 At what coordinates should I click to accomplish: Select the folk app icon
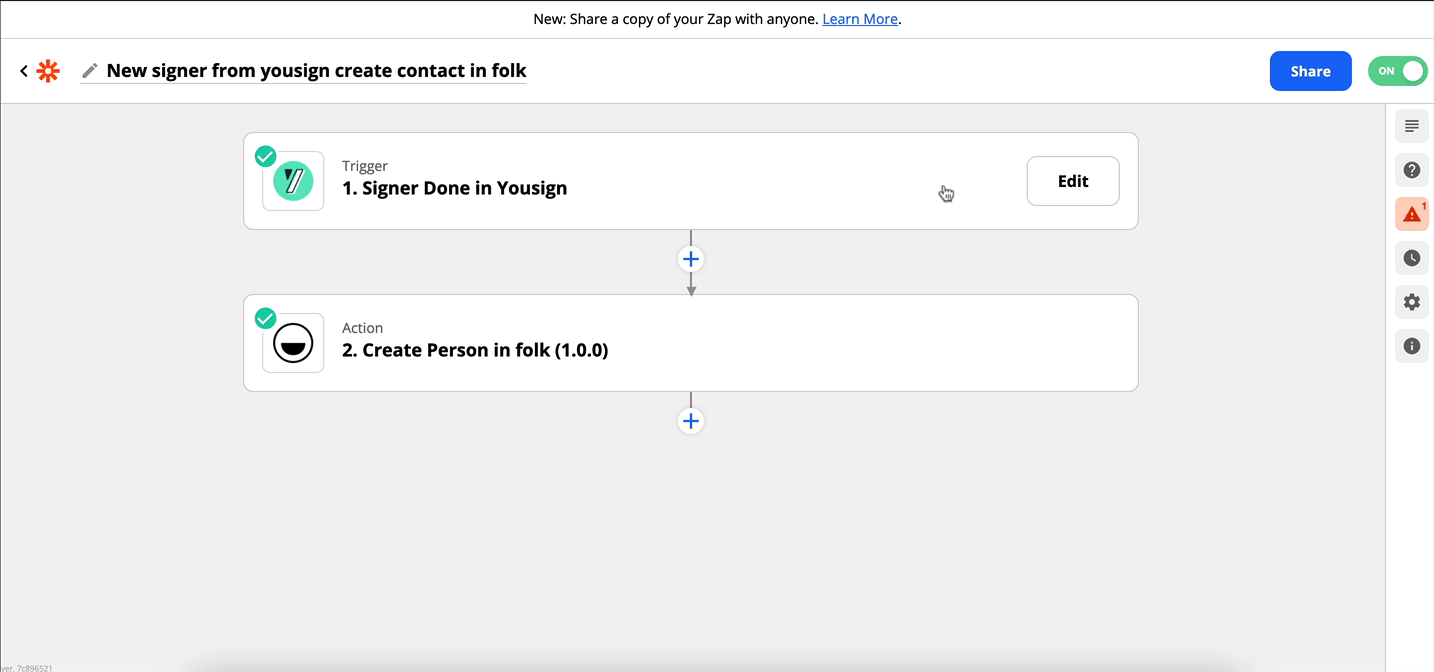[x=293, y=343]
